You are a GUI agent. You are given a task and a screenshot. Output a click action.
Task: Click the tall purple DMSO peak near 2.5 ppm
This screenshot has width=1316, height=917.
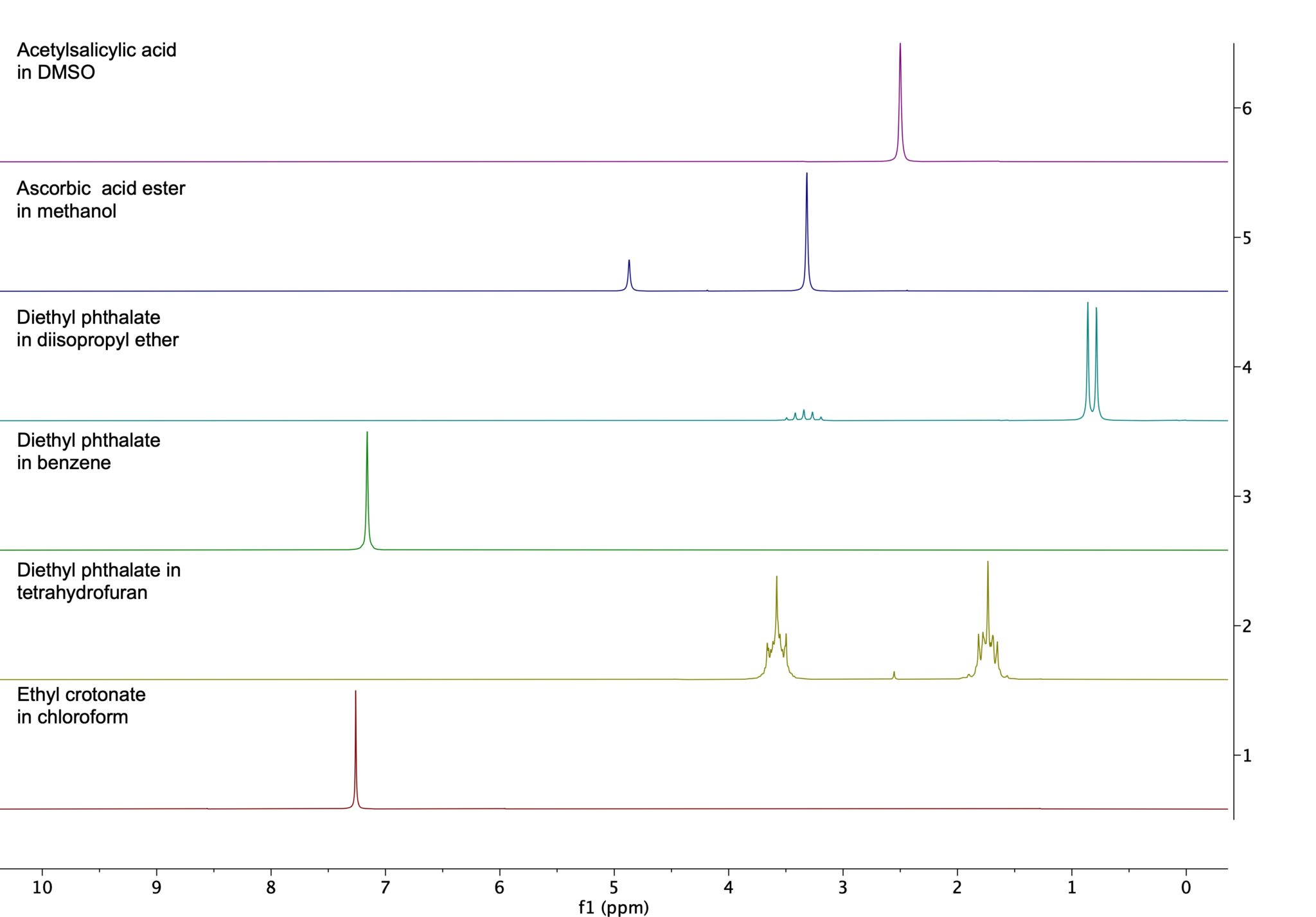pos(901,96)
